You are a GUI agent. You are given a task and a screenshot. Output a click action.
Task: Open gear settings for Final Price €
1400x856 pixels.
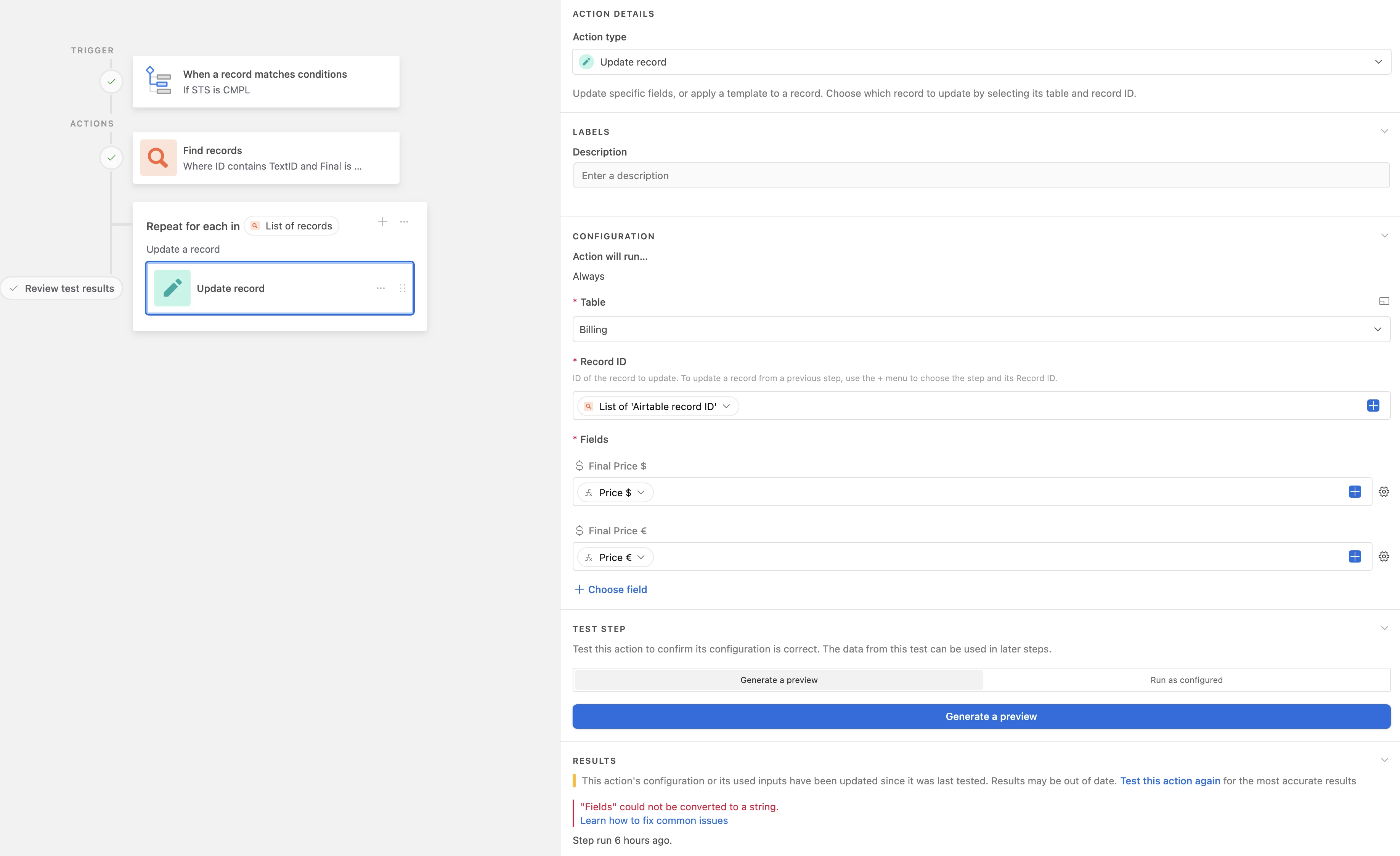(x=1384, y=557)
